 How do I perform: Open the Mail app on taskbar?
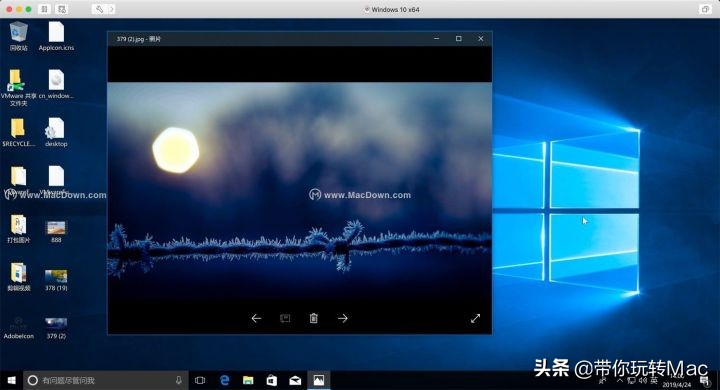[295, 380]
